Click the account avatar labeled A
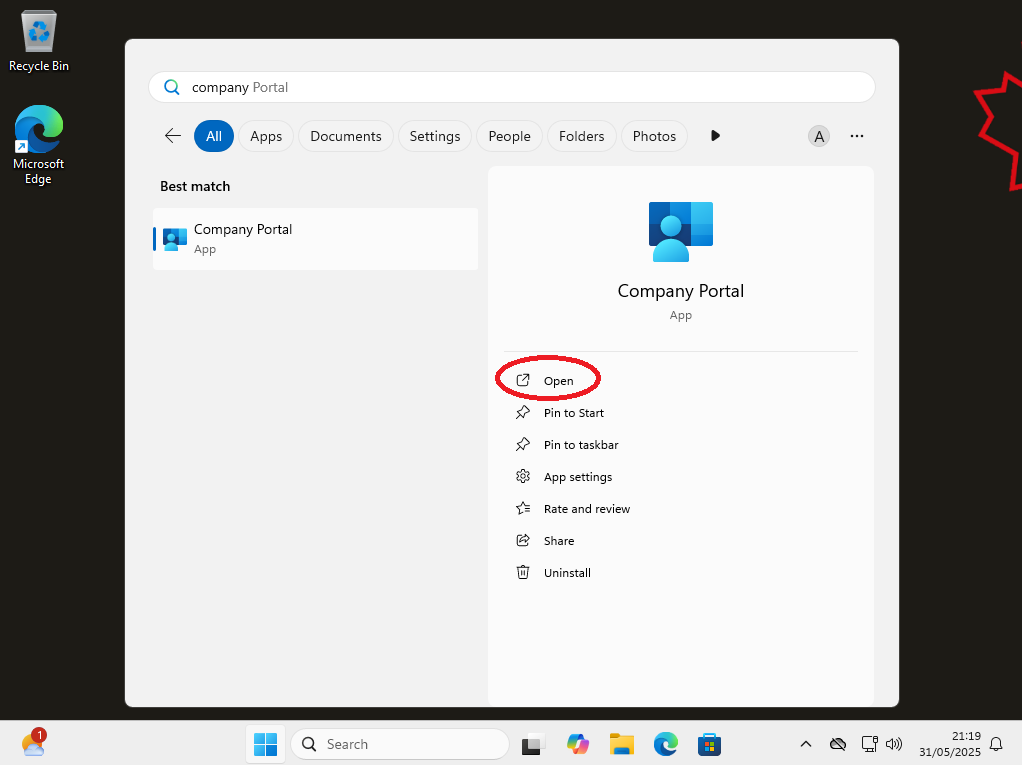The height and width of the screenshot is (765, 1022). (819, 136)
